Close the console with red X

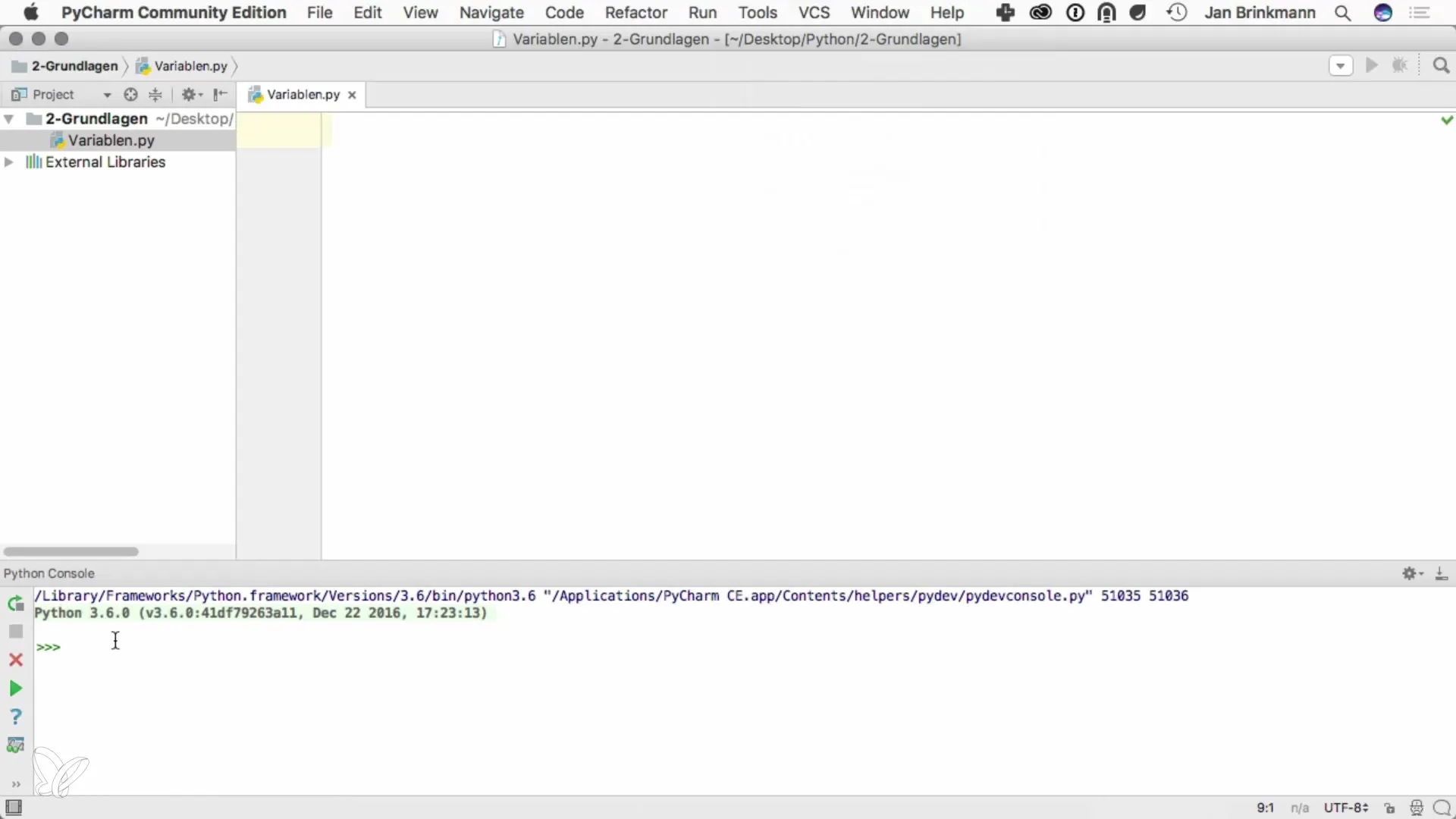click(15, 660)
